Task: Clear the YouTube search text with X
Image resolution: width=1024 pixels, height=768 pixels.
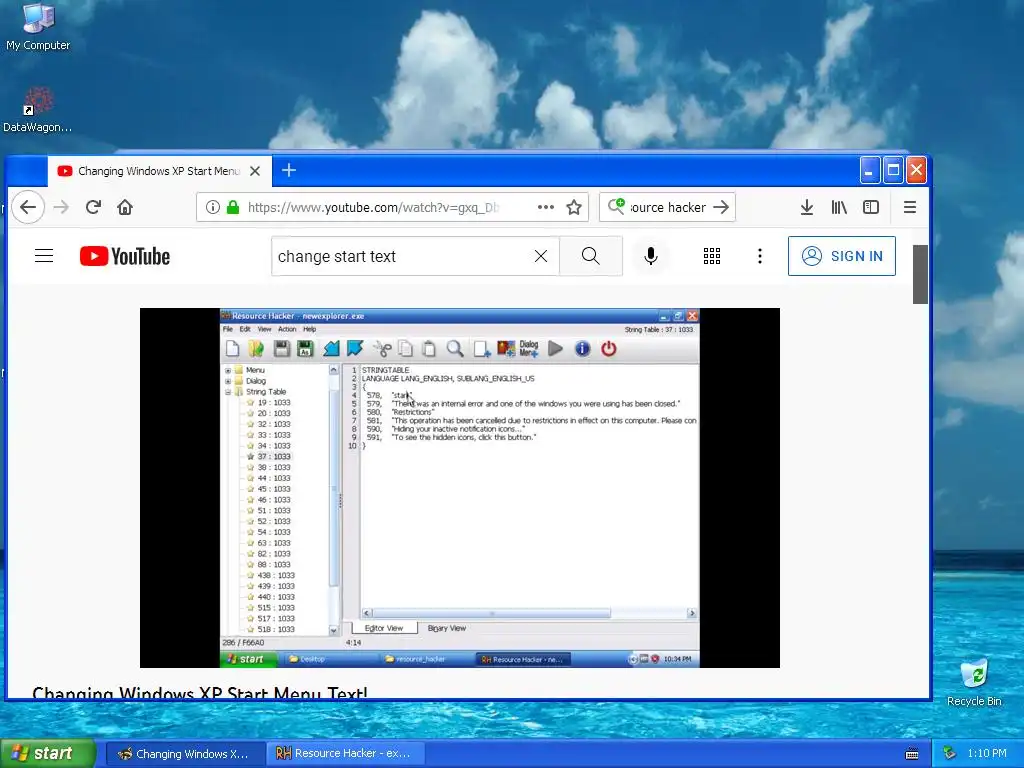Action: (541, 256)
